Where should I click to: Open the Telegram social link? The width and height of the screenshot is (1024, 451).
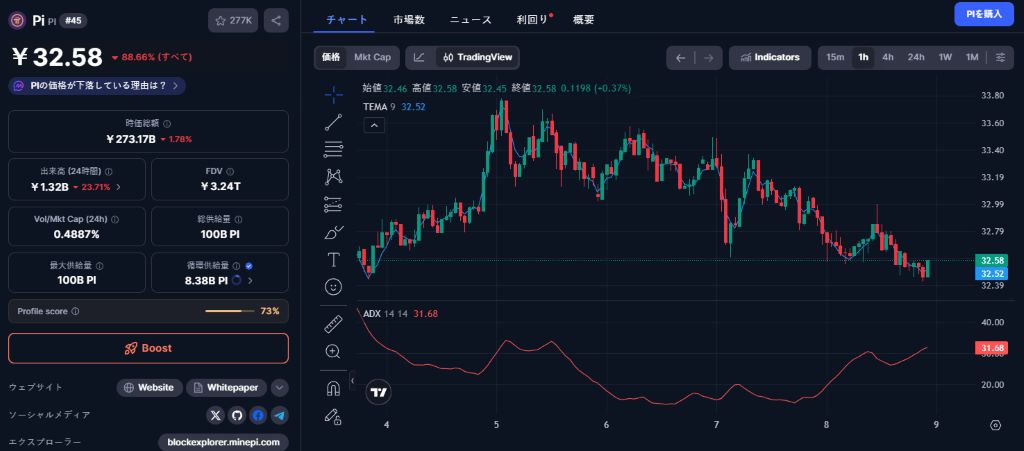tap(280, 415)
